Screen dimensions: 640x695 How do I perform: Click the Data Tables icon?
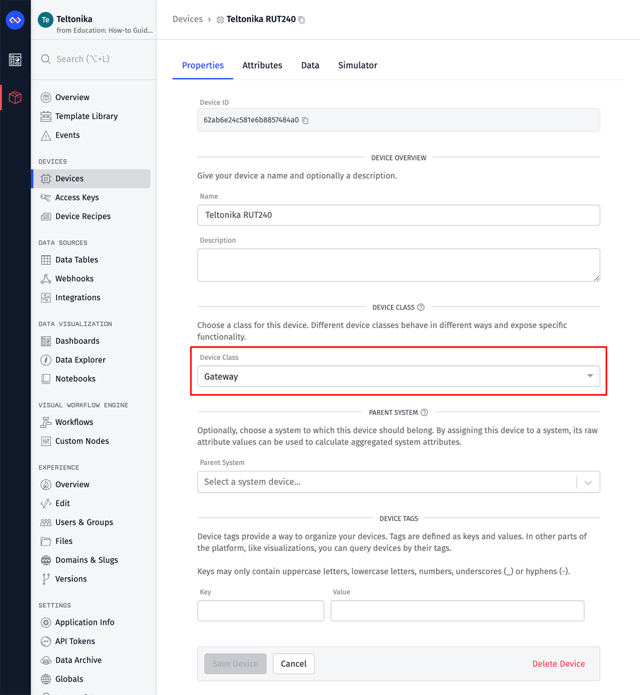[46, 260]
